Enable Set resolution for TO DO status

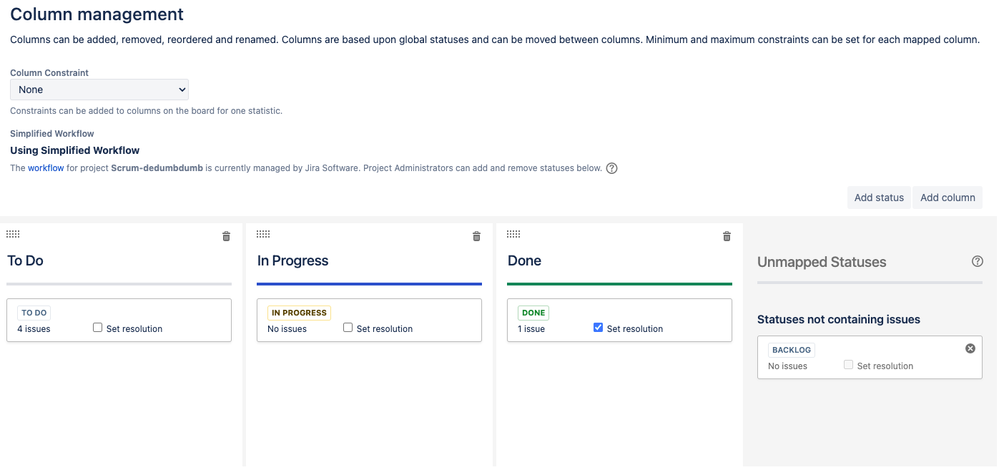click(97, 327)
